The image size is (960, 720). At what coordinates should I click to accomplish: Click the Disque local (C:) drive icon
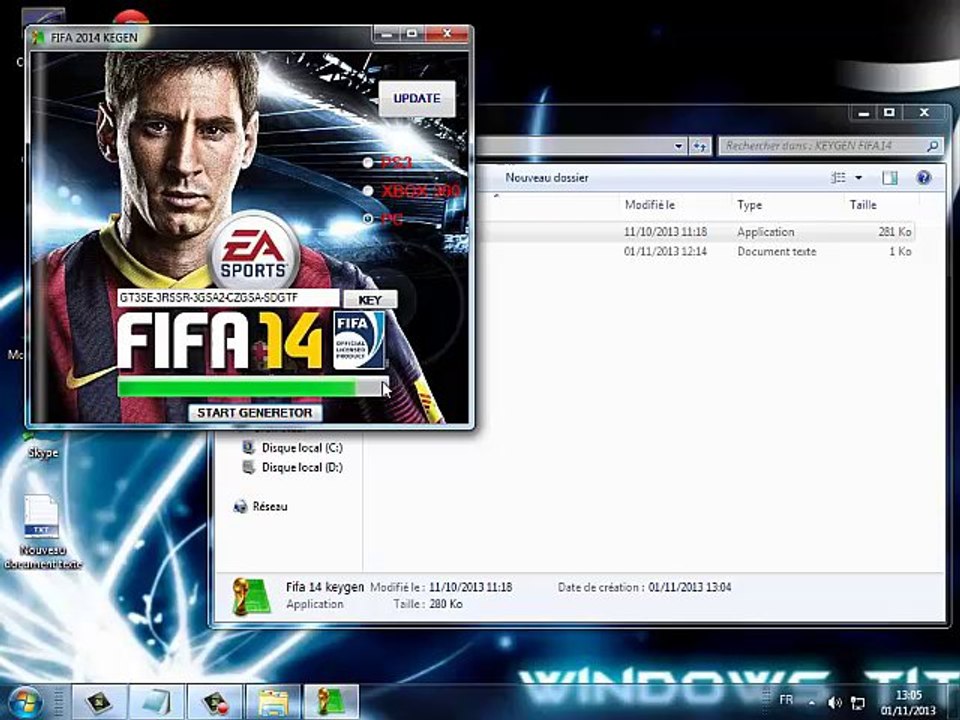click(x=249, y=448)
